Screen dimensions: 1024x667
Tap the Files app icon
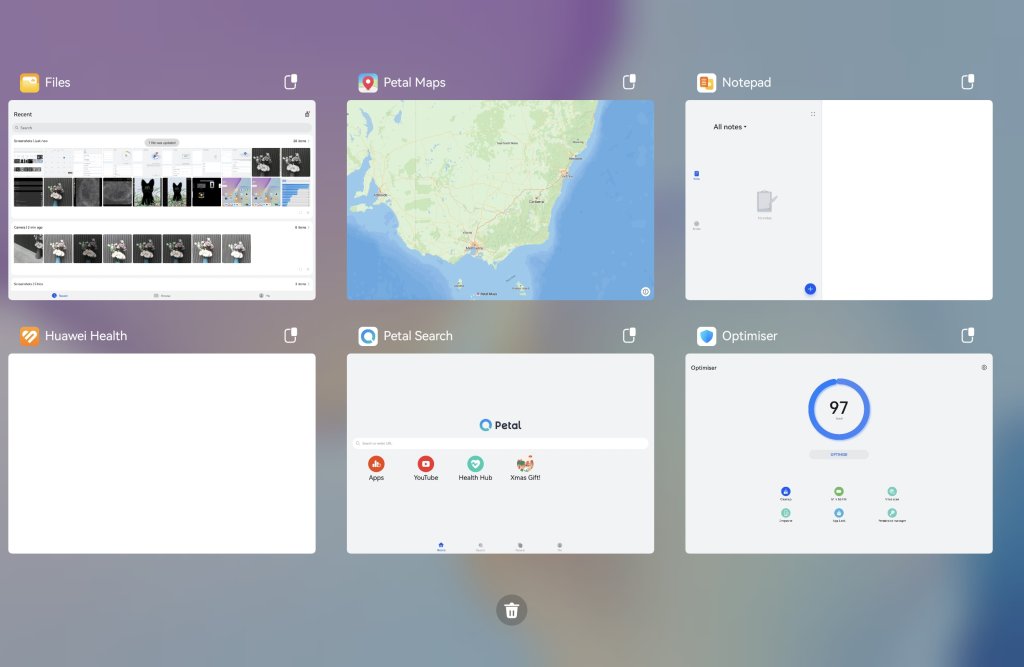(29, 82)
